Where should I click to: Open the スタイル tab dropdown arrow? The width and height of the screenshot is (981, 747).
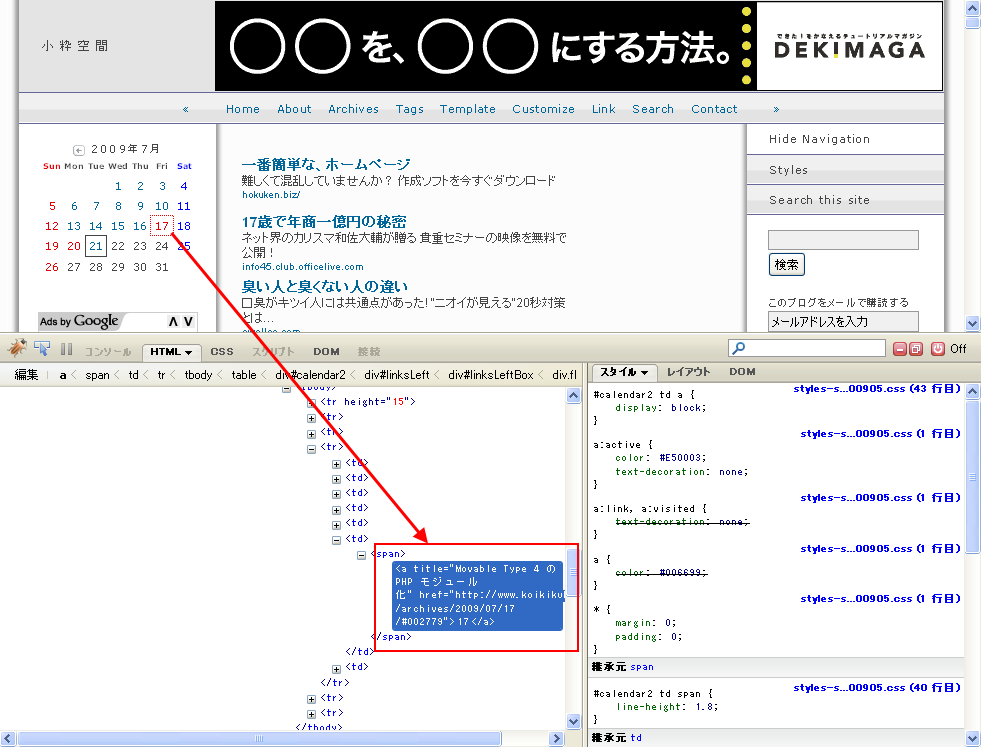644,373
